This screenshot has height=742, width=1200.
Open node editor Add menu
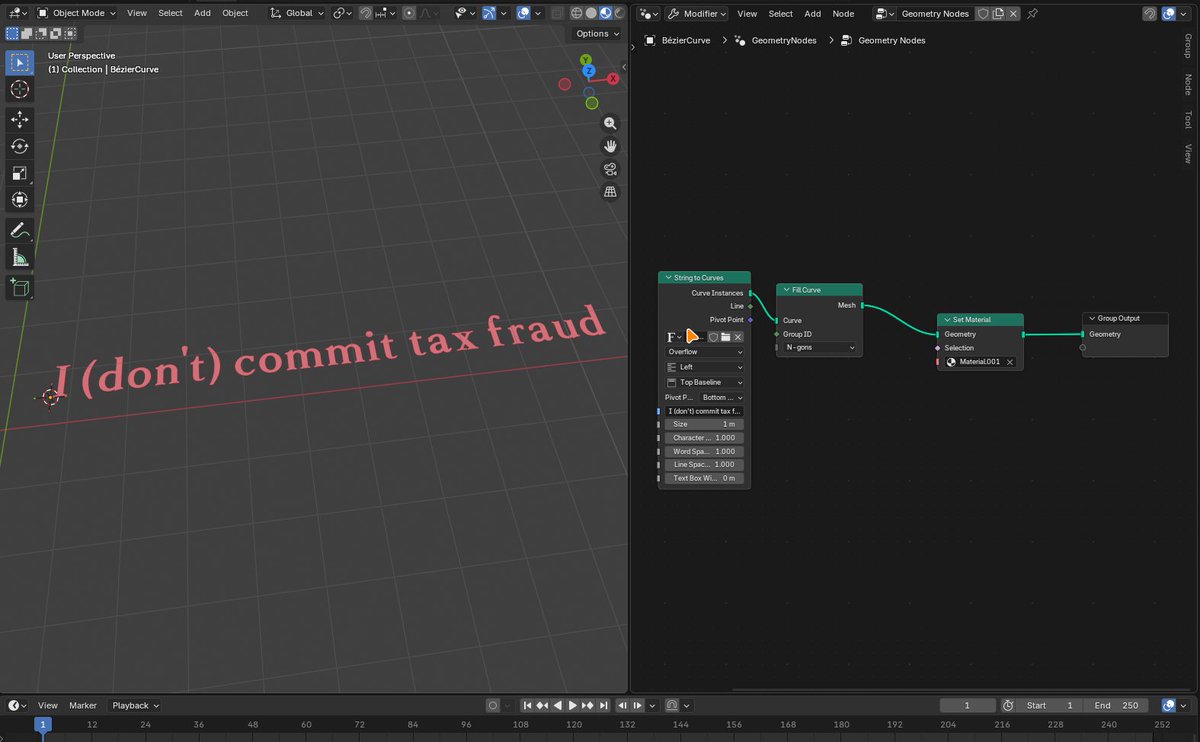[x=813, y=14]
